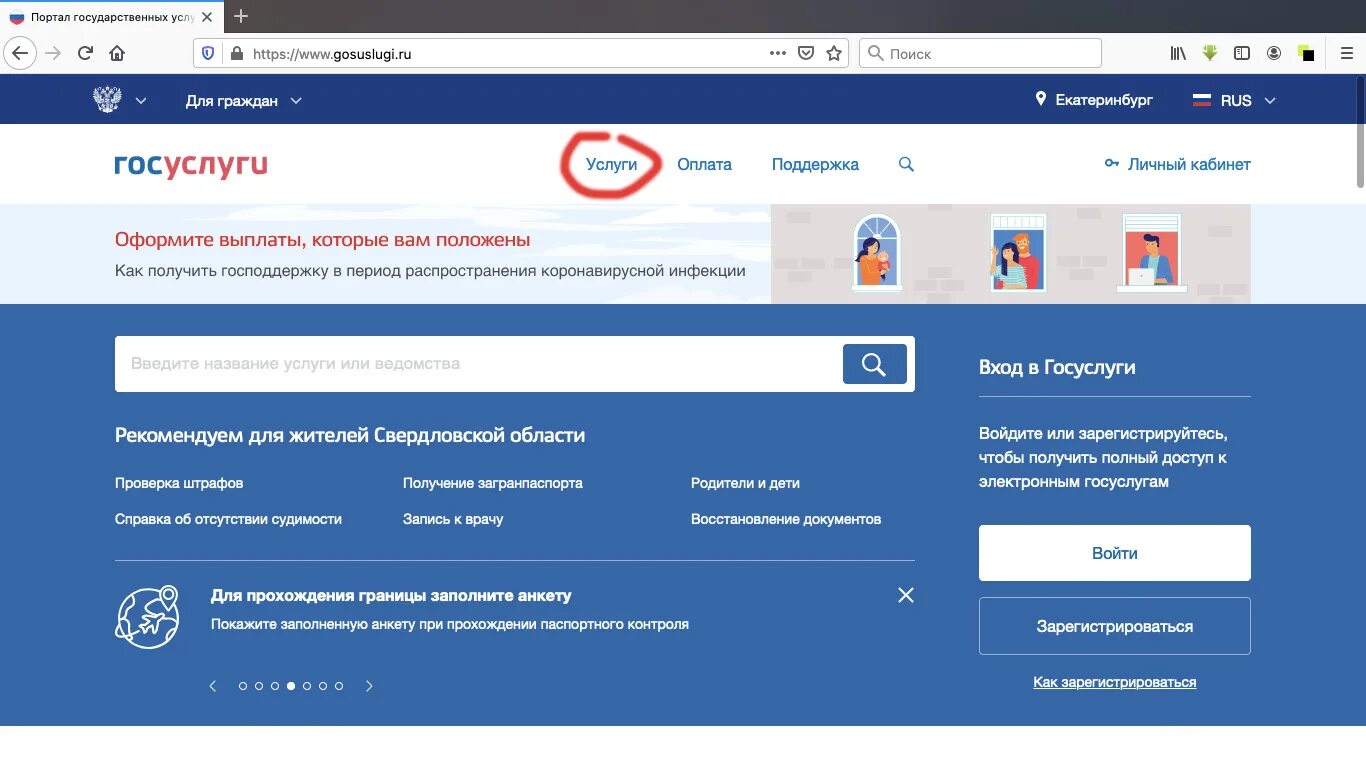
Task: Click Для прохождения границы заполните анкету heading
Action: pyautogui.click(x=391, y=596)
